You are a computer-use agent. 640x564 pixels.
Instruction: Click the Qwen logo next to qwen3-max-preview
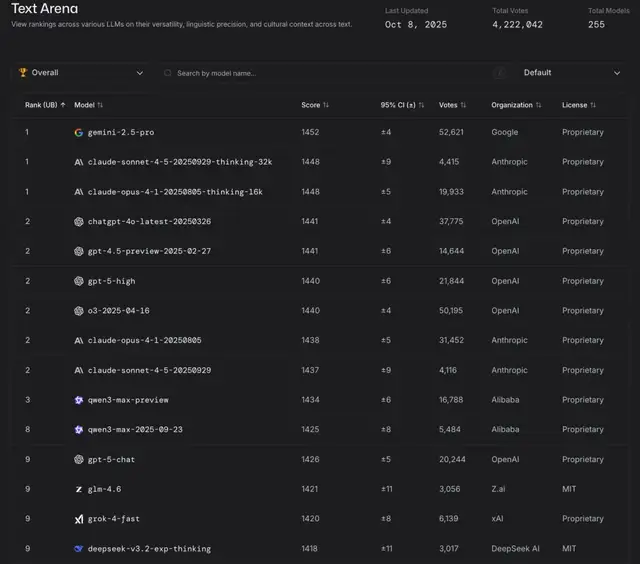click(79, 400)
